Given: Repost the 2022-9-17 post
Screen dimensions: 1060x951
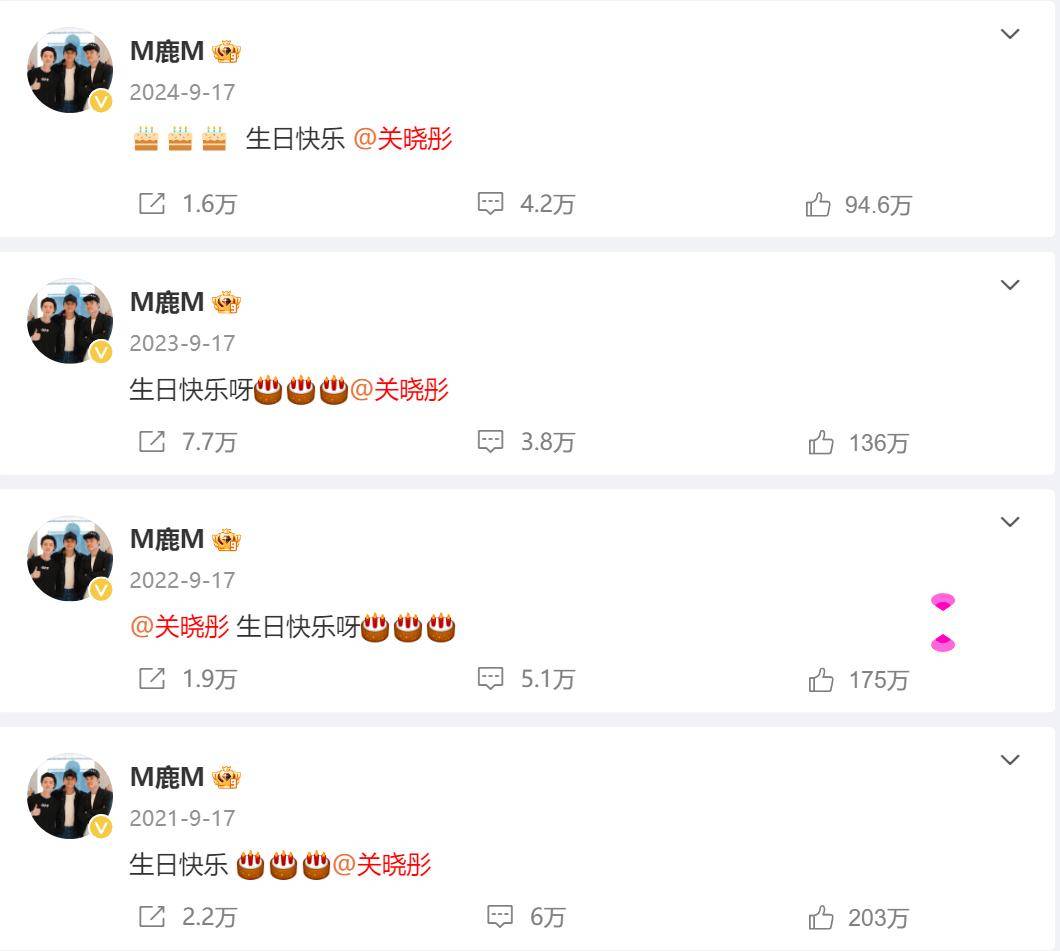Looking at the screenshot, I should point(151,679).
